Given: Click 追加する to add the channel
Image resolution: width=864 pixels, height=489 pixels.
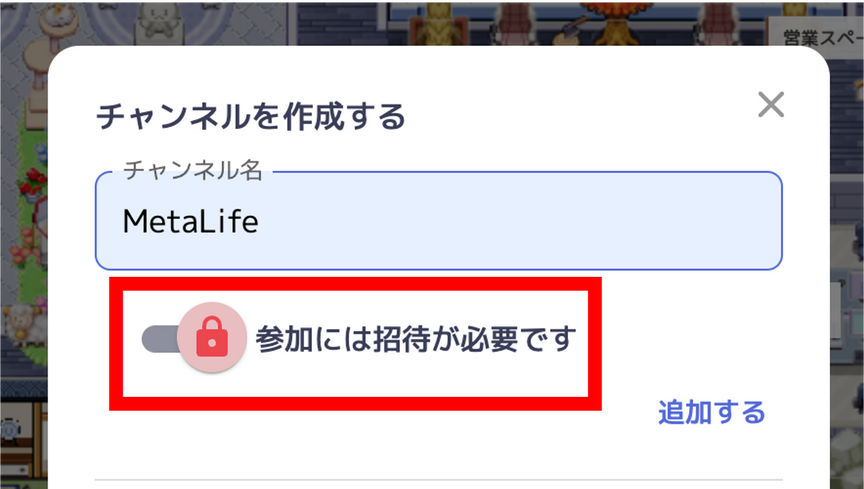Looking at the screenshot, I should (711, 412).
